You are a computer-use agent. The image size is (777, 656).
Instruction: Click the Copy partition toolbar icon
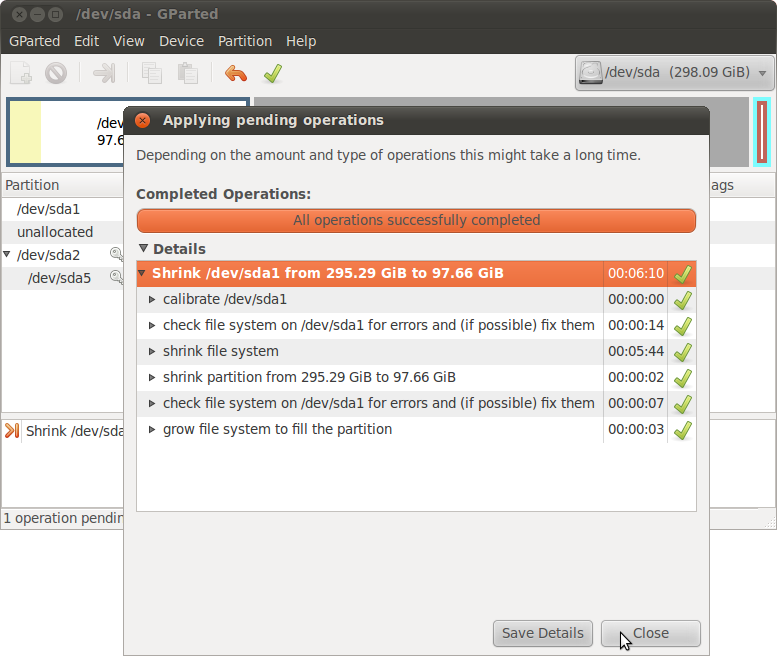click(152, 74)
